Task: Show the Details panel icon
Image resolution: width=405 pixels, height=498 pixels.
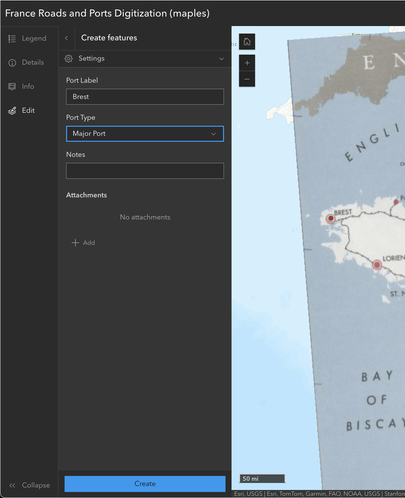Action: point(12,63)
